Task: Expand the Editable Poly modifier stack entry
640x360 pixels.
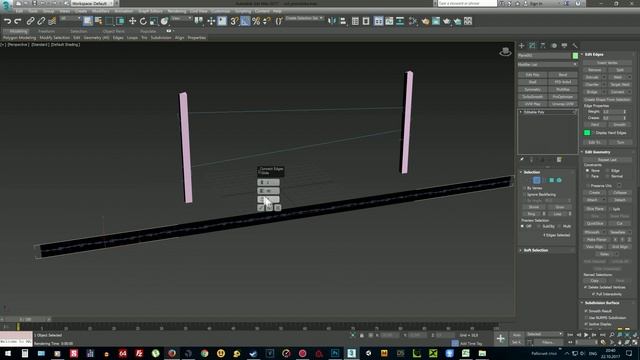Action: 521,112
